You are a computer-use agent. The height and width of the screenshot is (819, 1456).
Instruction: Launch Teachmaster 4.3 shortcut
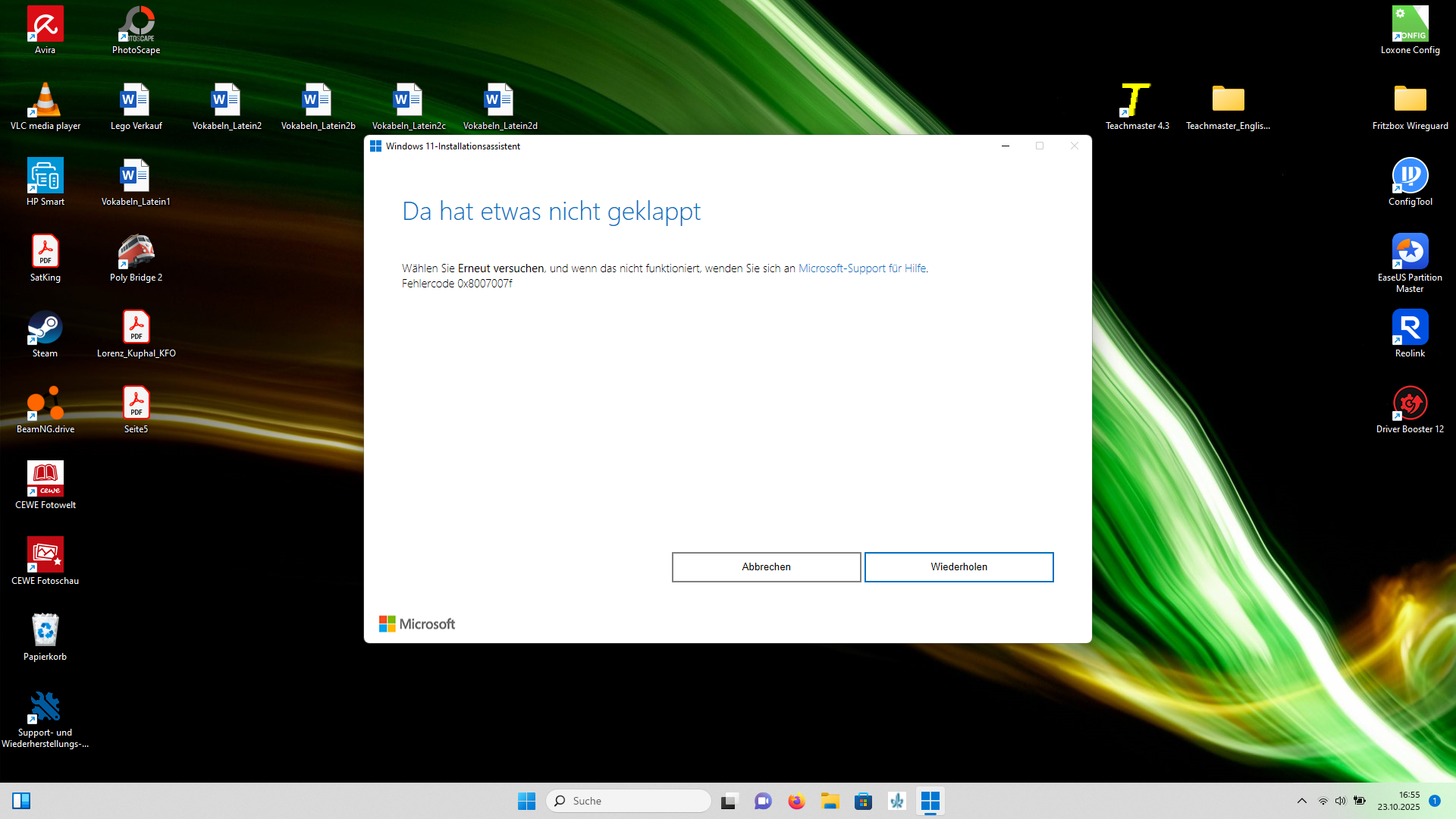[x=1137, y=106]
